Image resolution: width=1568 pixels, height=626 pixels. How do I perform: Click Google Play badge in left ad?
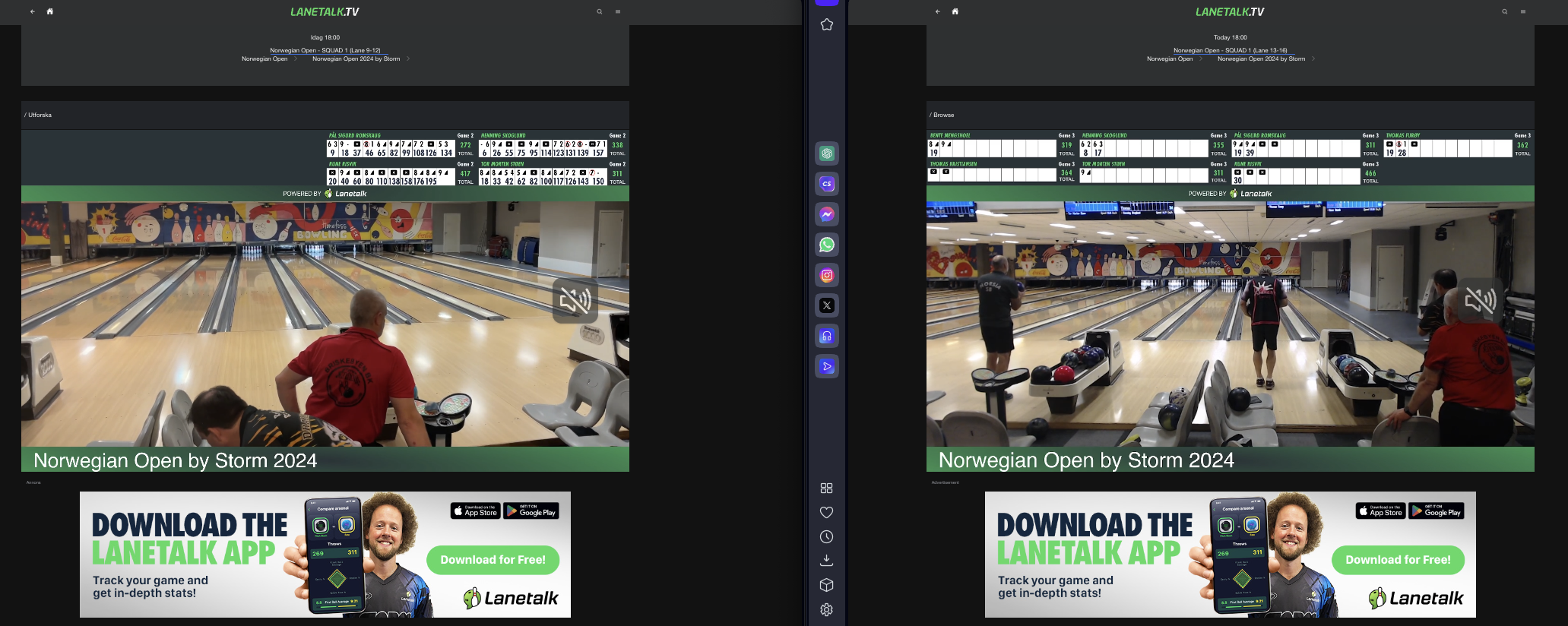point(531,511)
